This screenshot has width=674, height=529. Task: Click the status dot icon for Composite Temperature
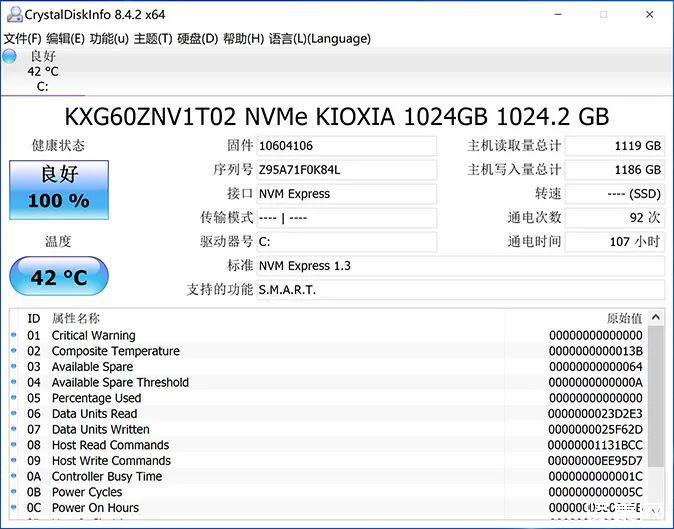[14, 351]
